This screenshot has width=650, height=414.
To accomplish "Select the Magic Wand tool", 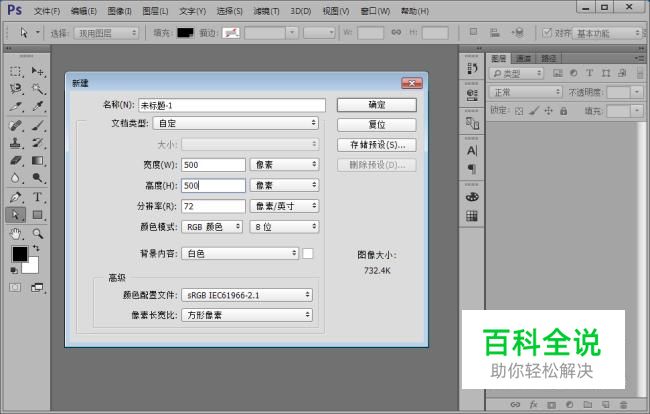I will click(x=38, y=89).
